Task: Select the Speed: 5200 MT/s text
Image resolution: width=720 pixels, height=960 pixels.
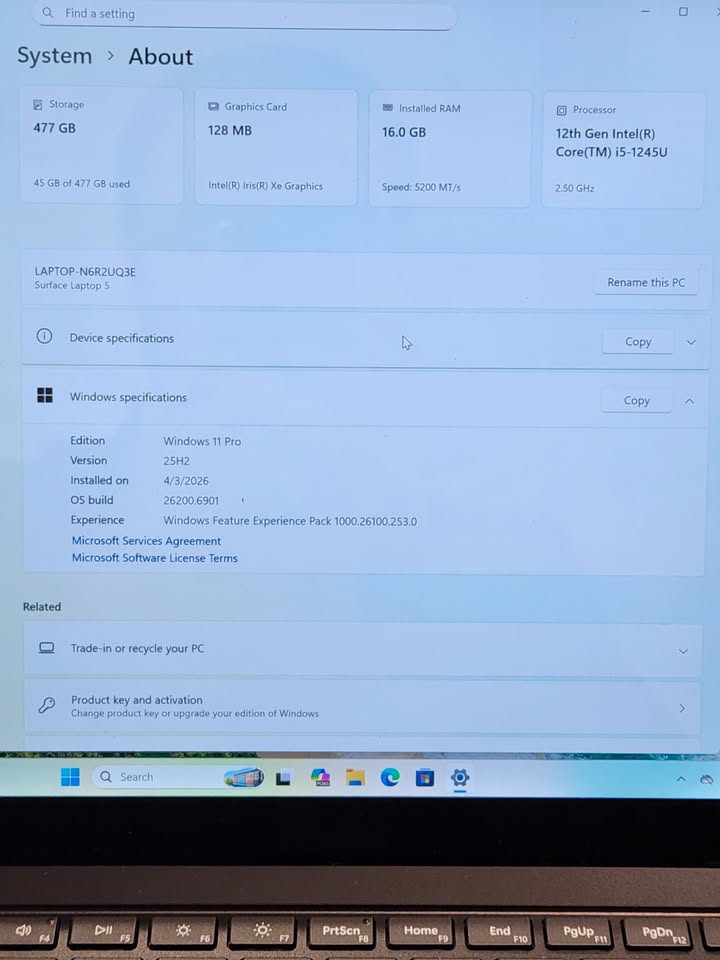Action: pyautogui.click(x=421, y=187)
